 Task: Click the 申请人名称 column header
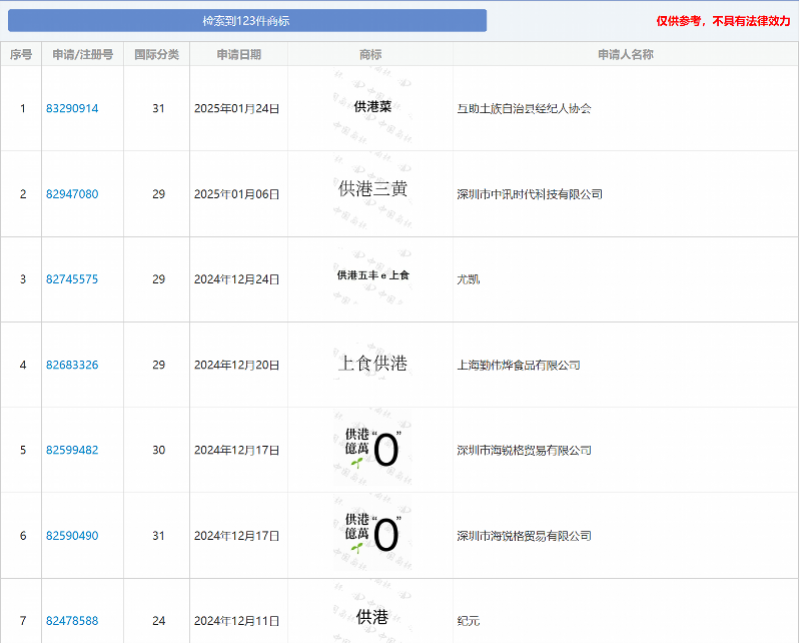tap(626, 54)
